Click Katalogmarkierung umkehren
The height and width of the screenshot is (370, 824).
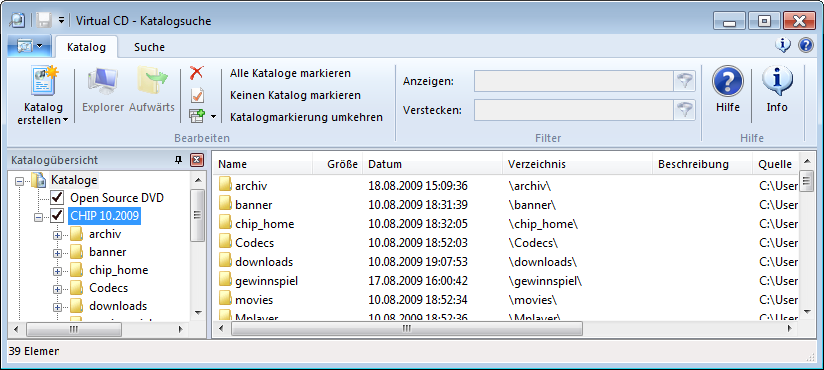coord(306,117)
